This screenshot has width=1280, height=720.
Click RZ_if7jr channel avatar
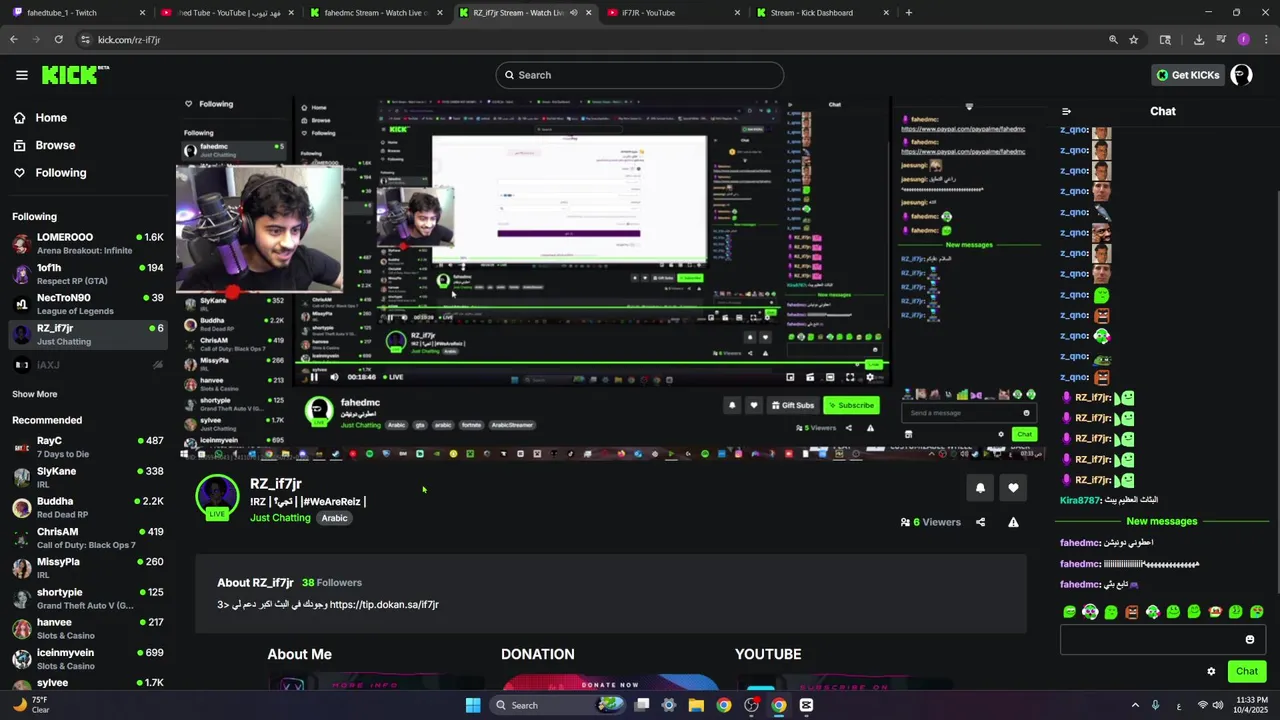click(217, 496)
